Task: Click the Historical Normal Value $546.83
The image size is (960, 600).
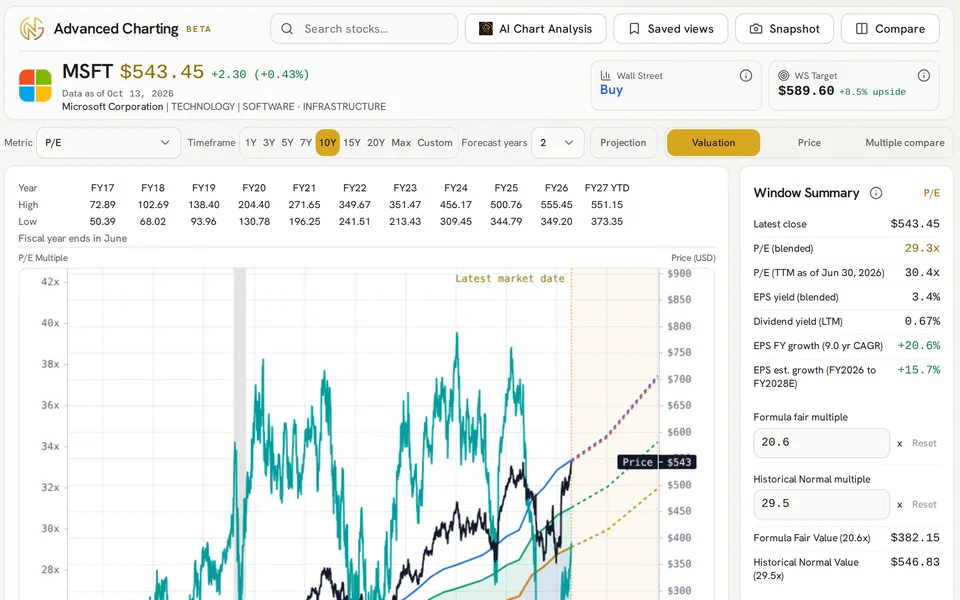Action: coord(915,562)
